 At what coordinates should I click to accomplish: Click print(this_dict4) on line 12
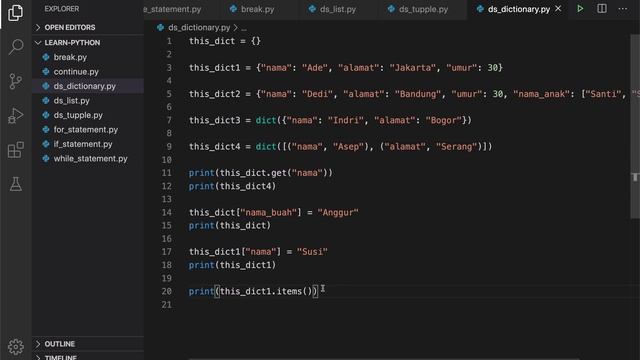232,186
